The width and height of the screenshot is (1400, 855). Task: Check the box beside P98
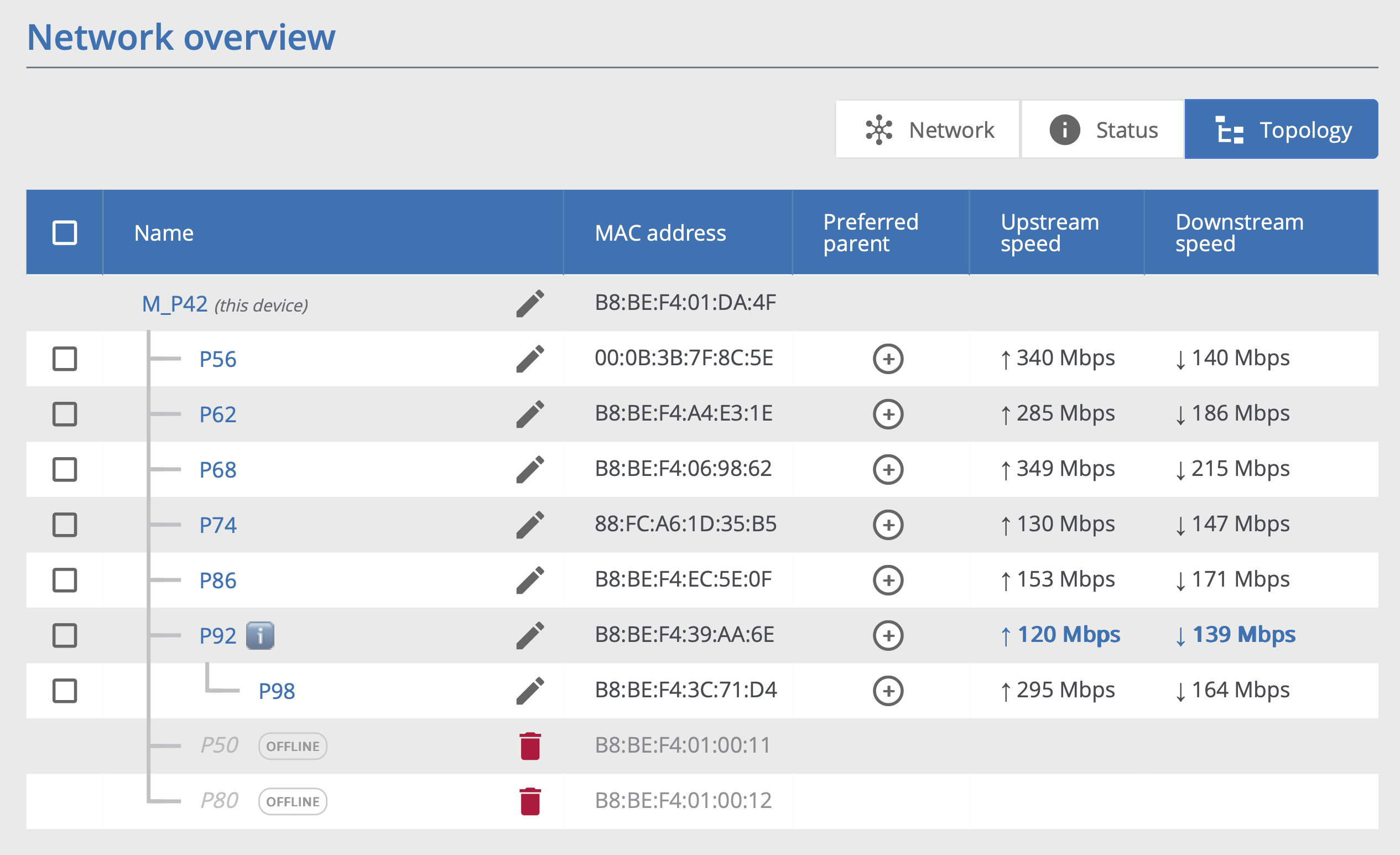click(x=65, y=691)
